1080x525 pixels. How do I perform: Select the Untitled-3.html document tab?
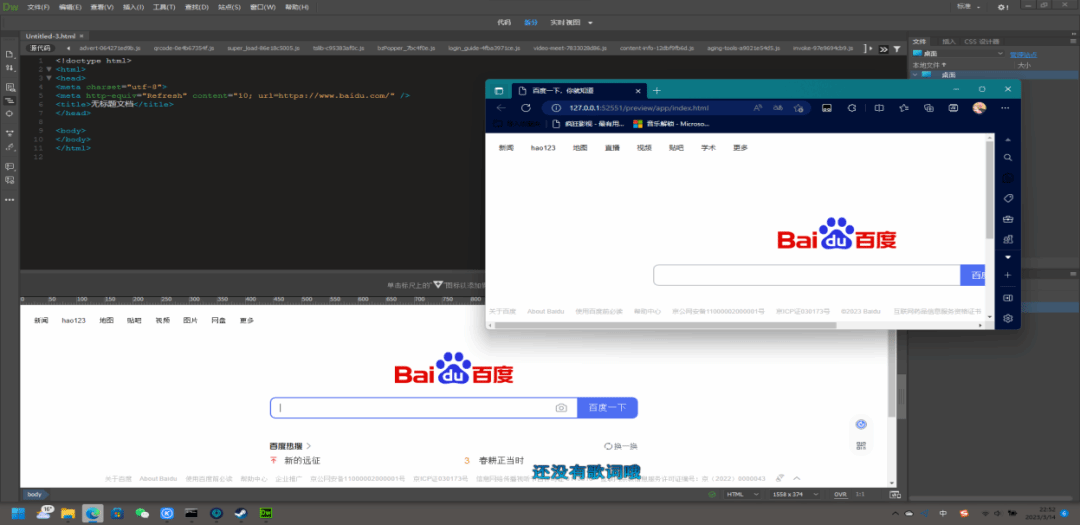(50, 36)
